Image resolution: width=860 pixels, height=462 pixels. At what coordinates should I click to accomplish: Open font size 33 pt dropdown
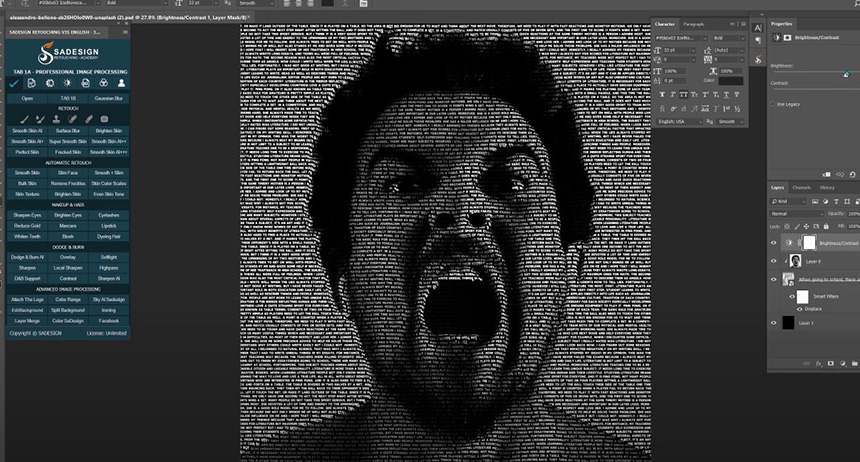point(693,50)
